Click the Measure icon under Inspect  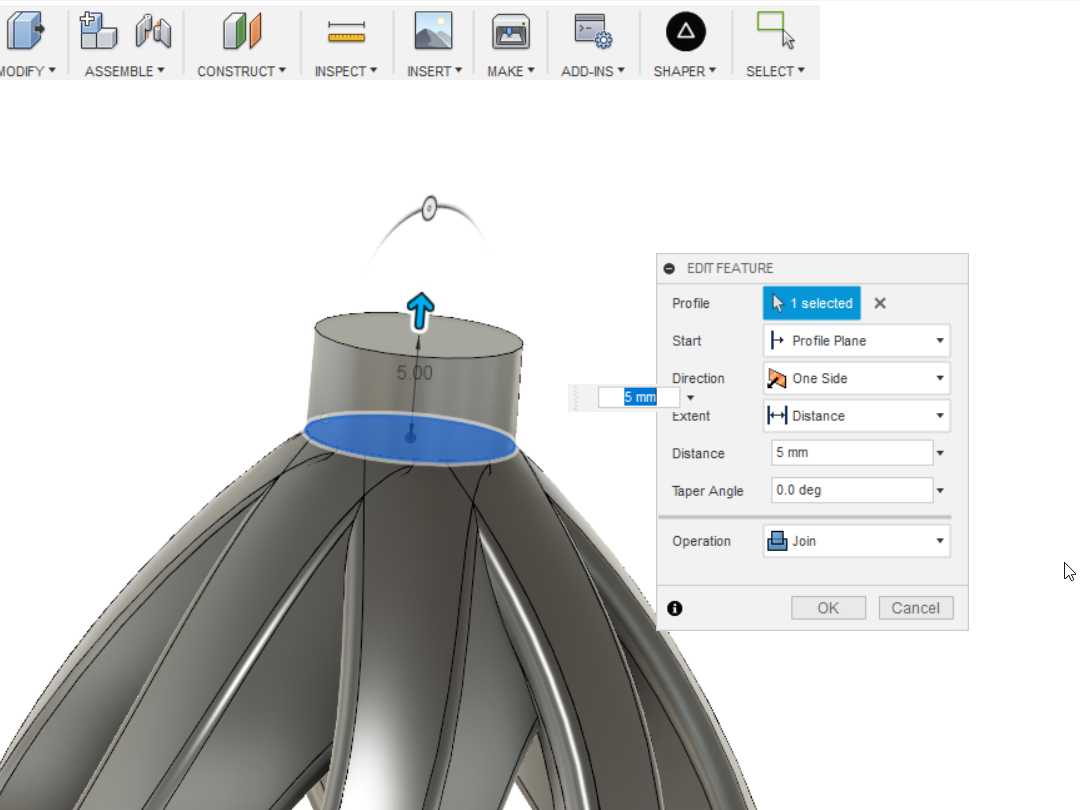tap(345, 30)
